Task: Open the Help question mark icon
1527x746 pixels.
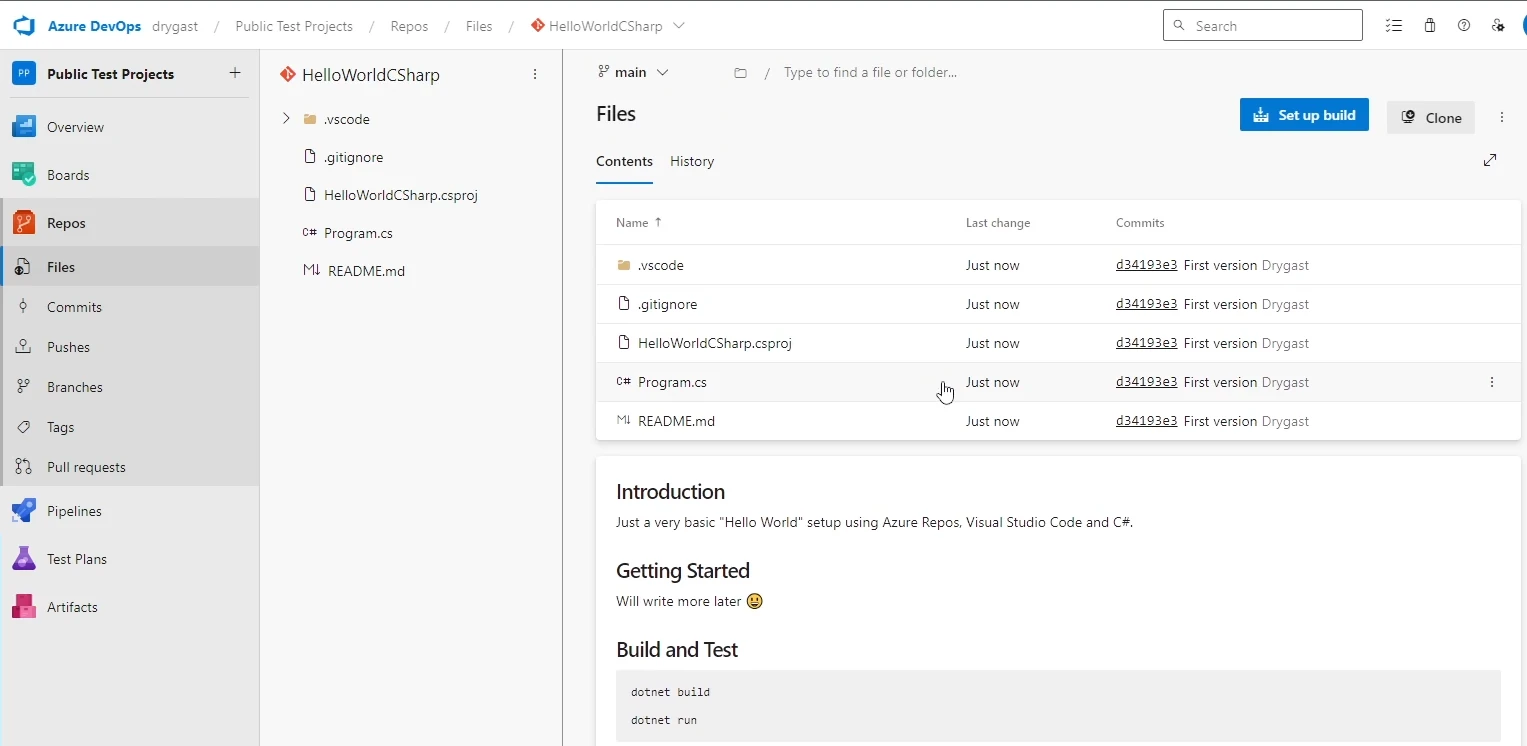Action: (1464, 26)
